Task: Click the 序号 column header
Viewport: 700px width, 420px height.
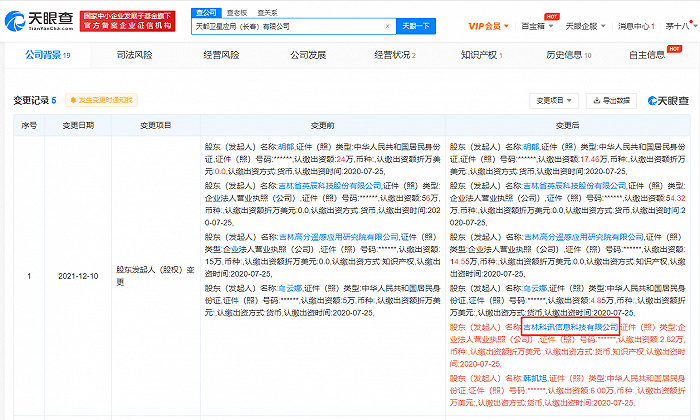Action: 29,125
